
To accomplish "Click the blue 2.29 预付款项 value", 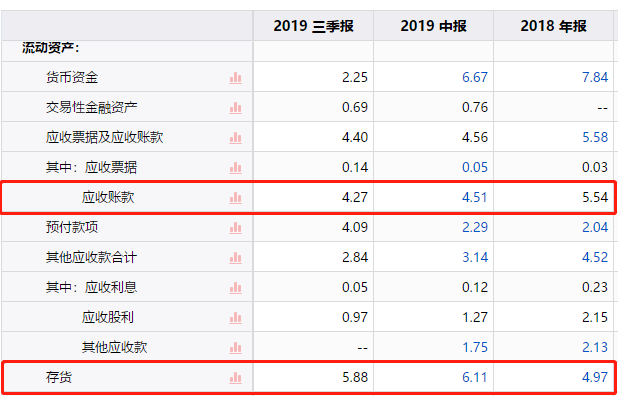I will coord(475,227).
